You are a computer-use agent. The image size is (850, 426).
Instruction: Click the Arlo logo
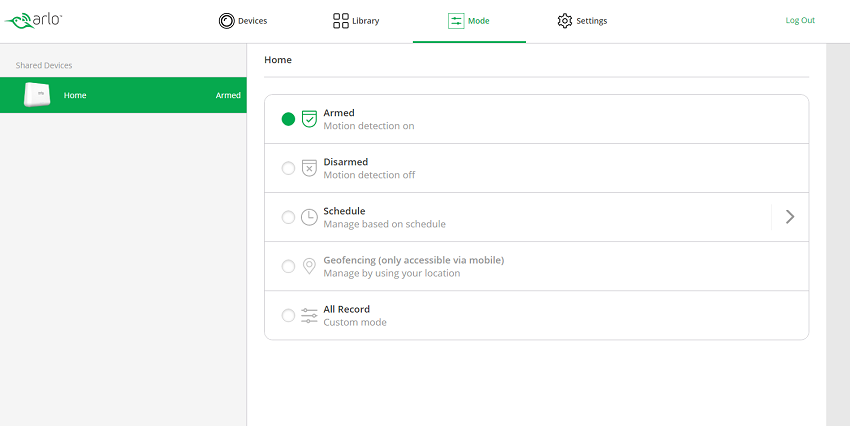coord(33,21)
